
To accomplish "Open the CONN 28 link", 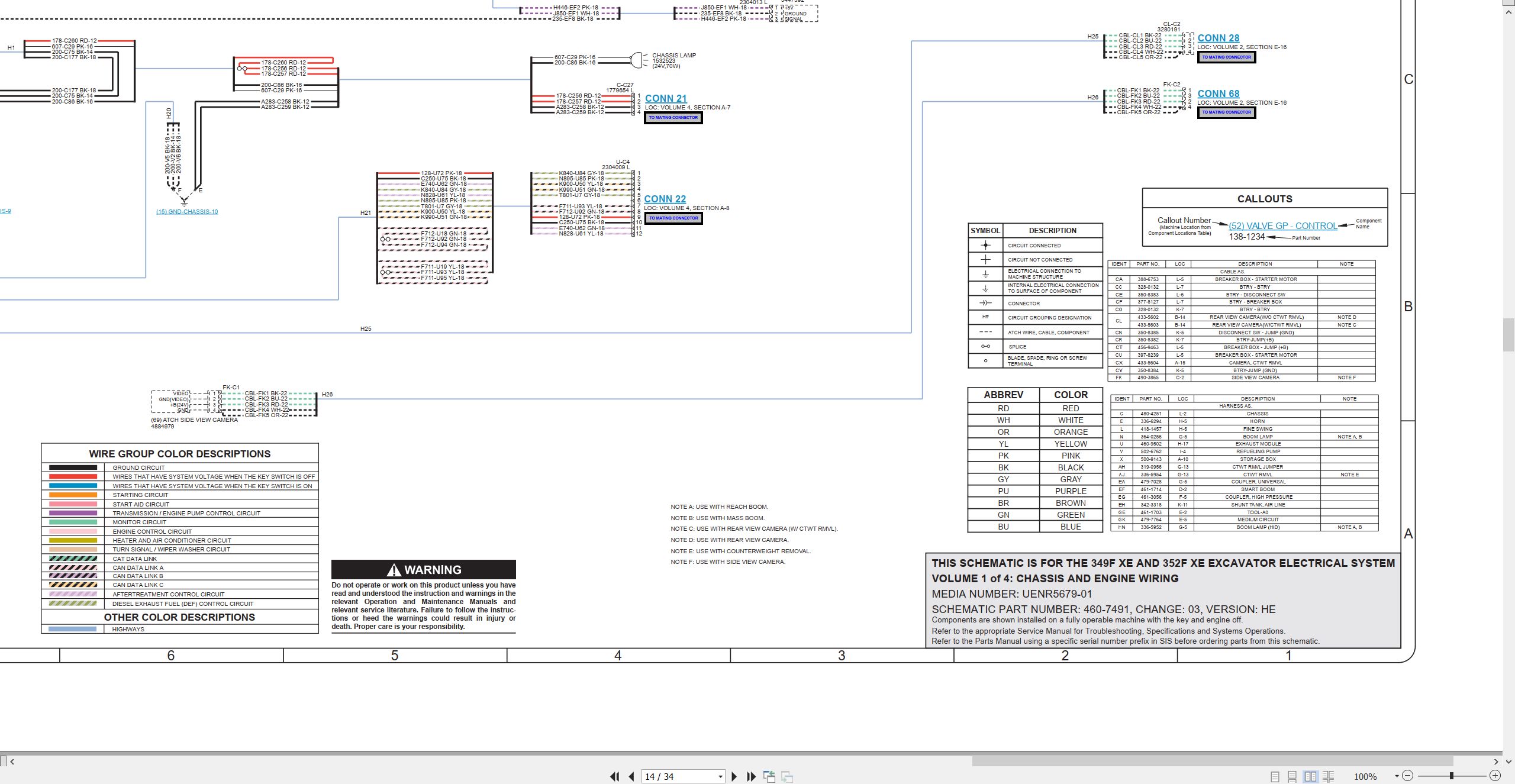I will click(1219, 38).
